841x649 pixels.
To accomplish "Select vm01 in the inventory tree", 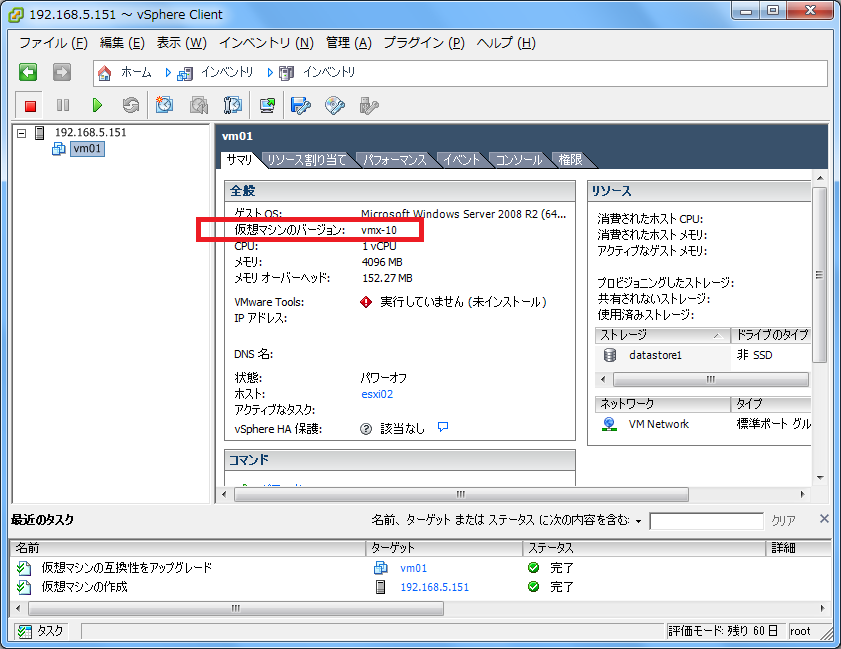I will pyautogui.click(x=87, y=149).
